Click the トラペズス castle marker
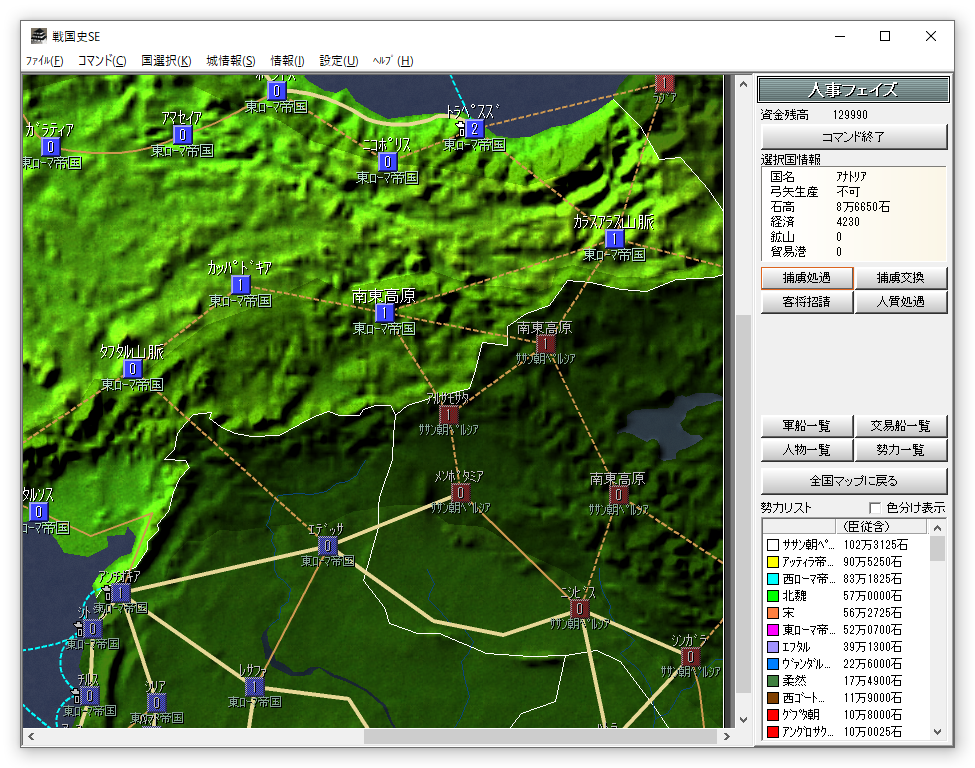Screen dimensions: 975x768 [x=475, y=129]
